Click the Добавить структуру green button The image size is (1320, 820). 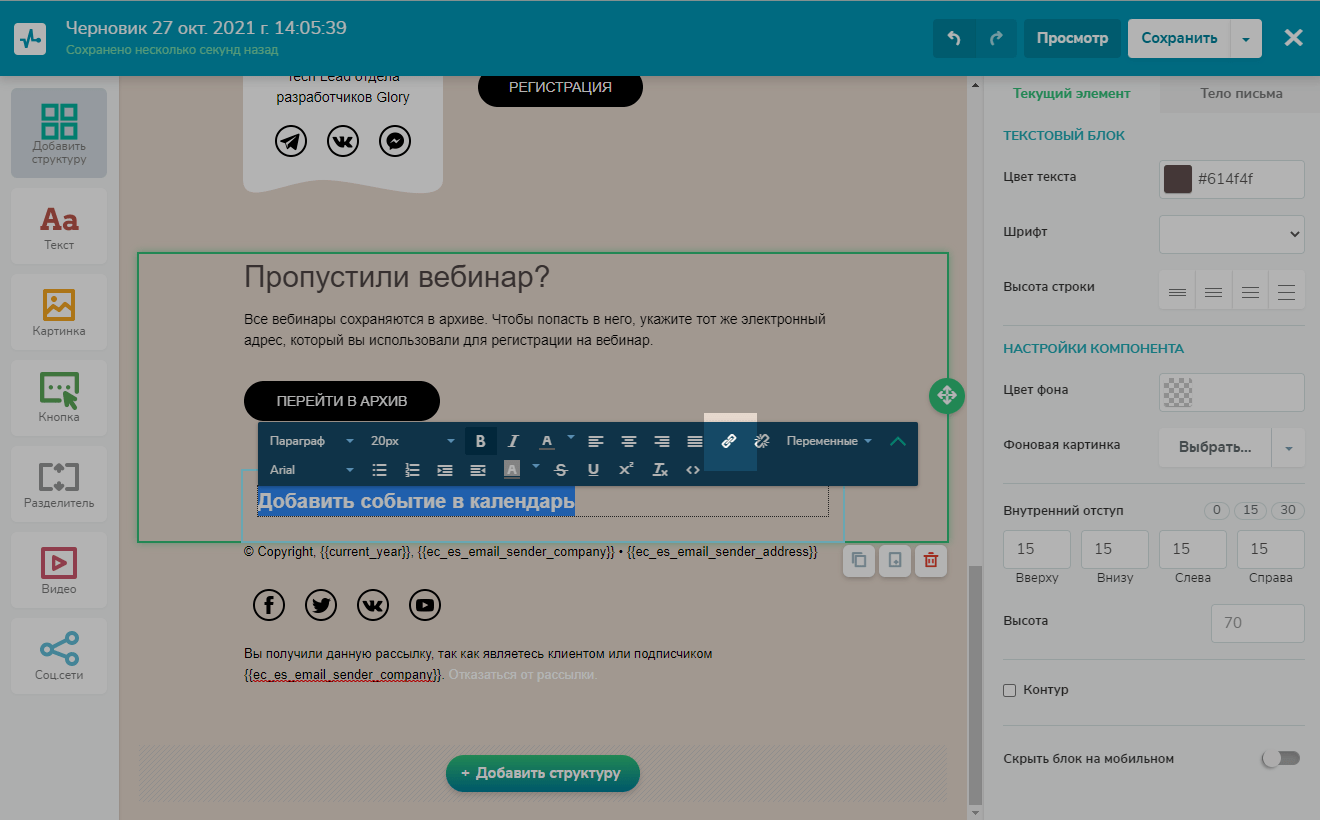click(x=542, y=773)
